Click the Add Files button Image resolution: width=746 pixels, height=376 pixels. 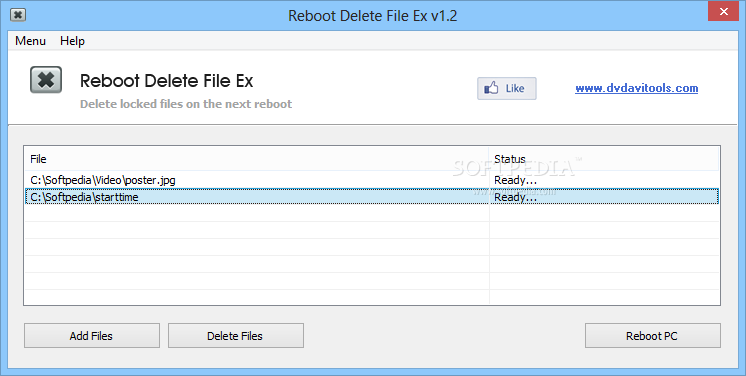pyautogui.click(x=91, y=336)
